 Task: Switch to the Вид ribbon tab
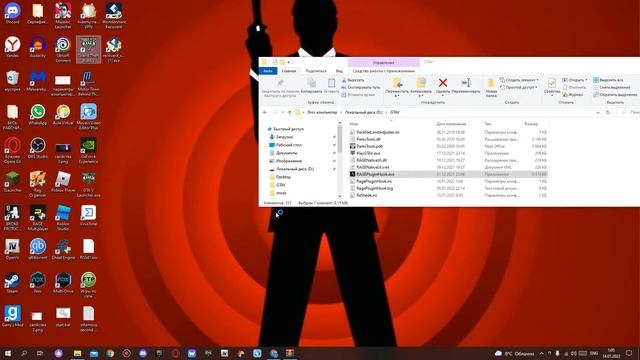(339, 71)
